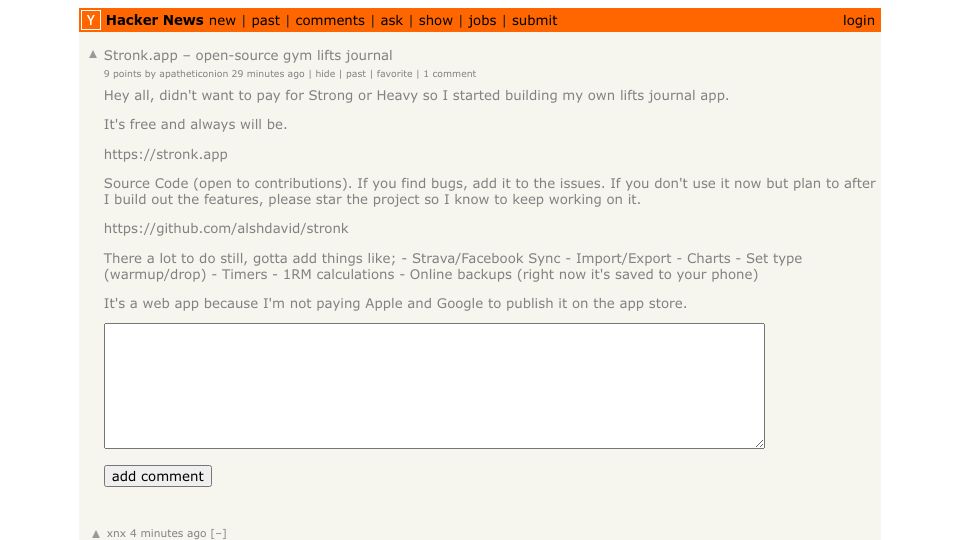Go to the new stories page

[222, 20]
